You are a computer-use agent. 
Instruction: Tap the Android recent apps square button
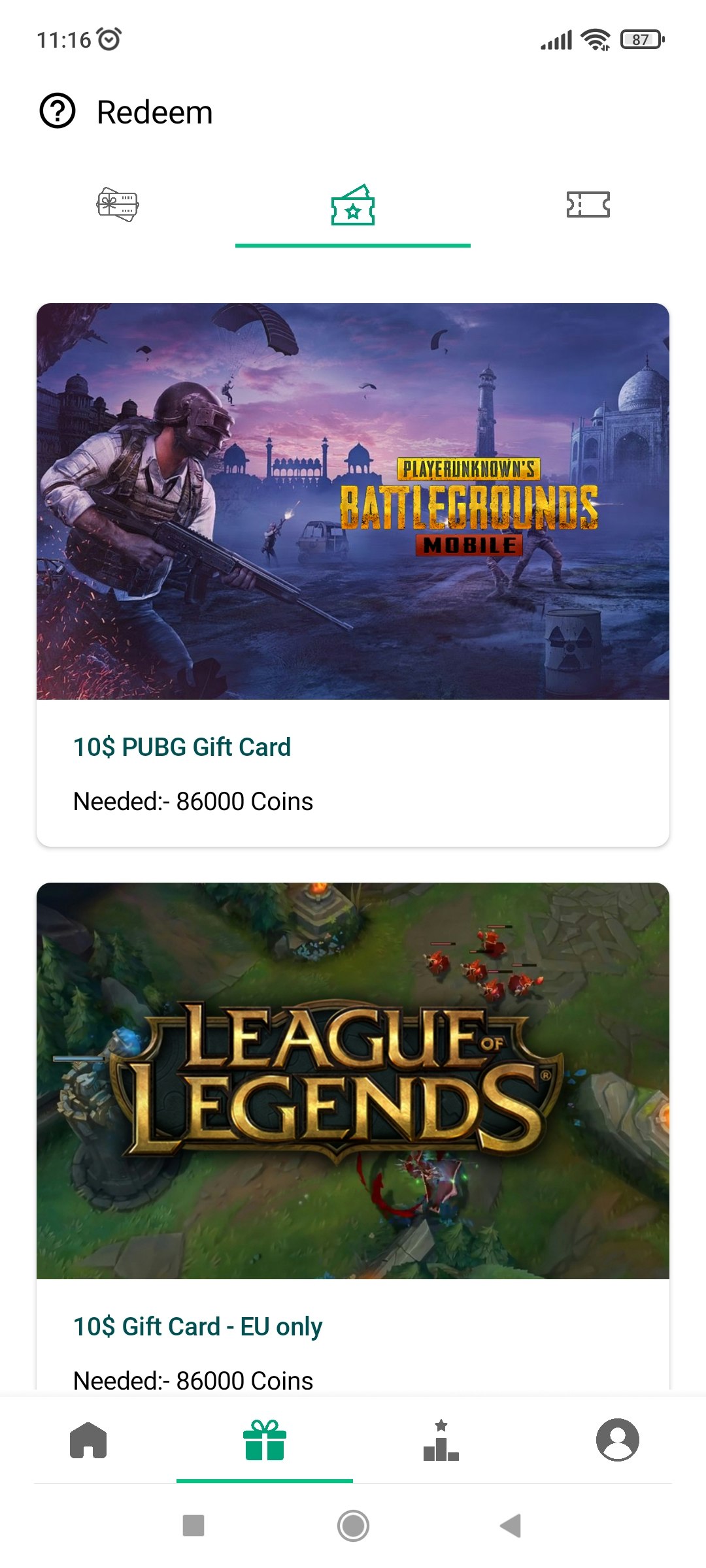coord(193,1526)
